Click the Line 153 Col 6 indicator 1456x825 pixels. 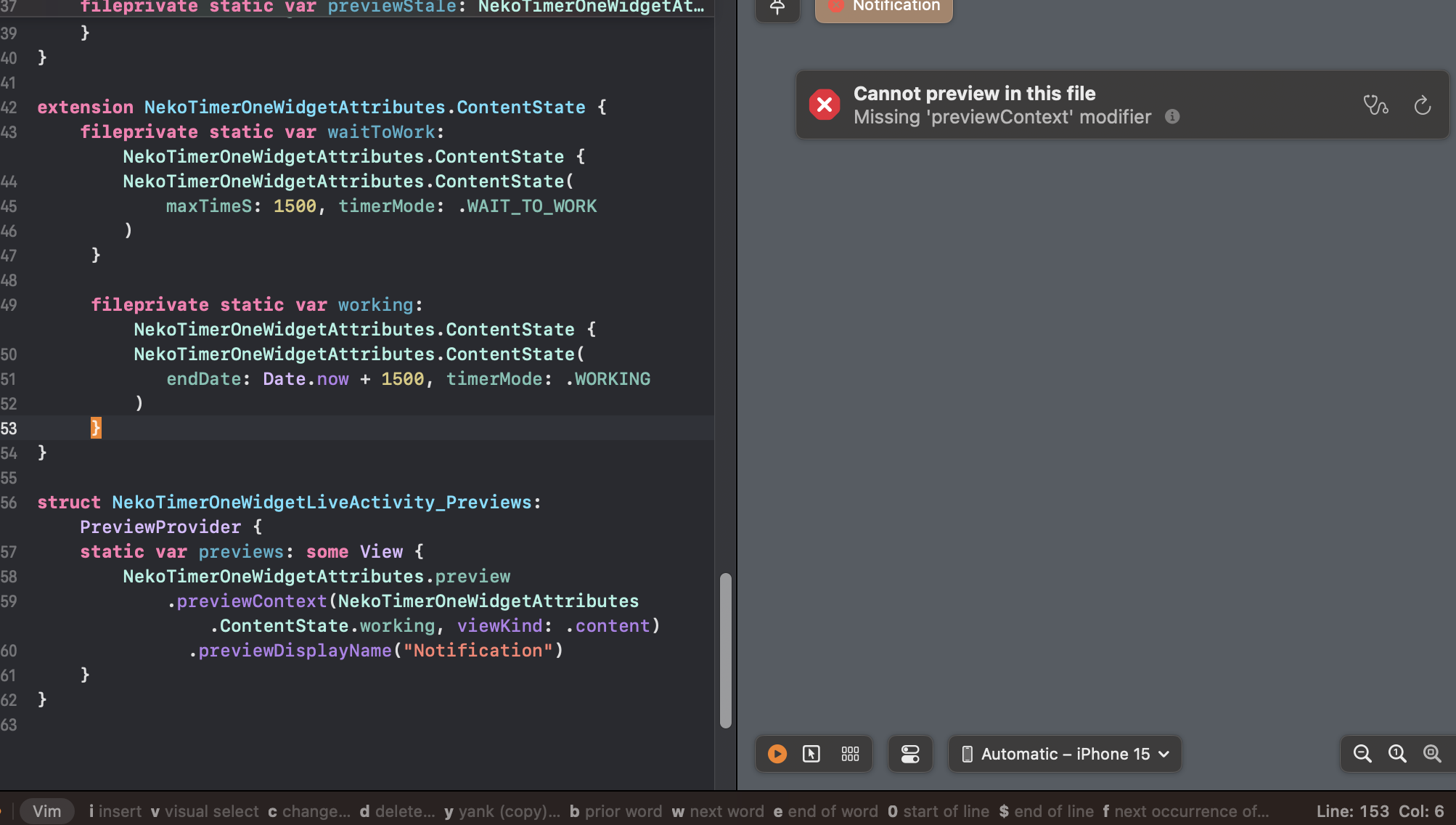pyautogui.click(x=1380, y=811)
